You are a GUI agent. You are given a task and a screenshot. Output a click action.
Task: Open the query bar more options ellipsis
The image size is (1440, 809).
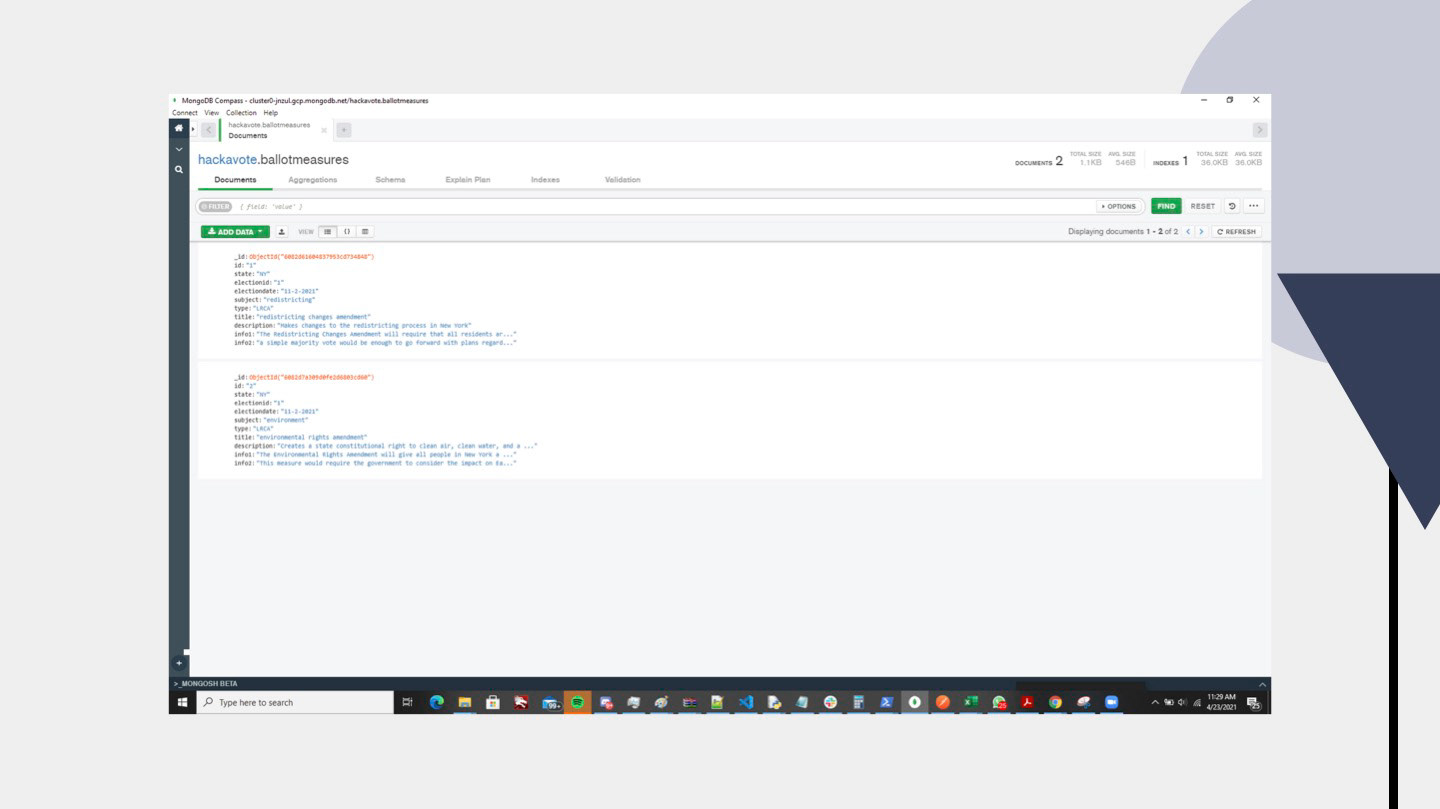[1253, 206]
